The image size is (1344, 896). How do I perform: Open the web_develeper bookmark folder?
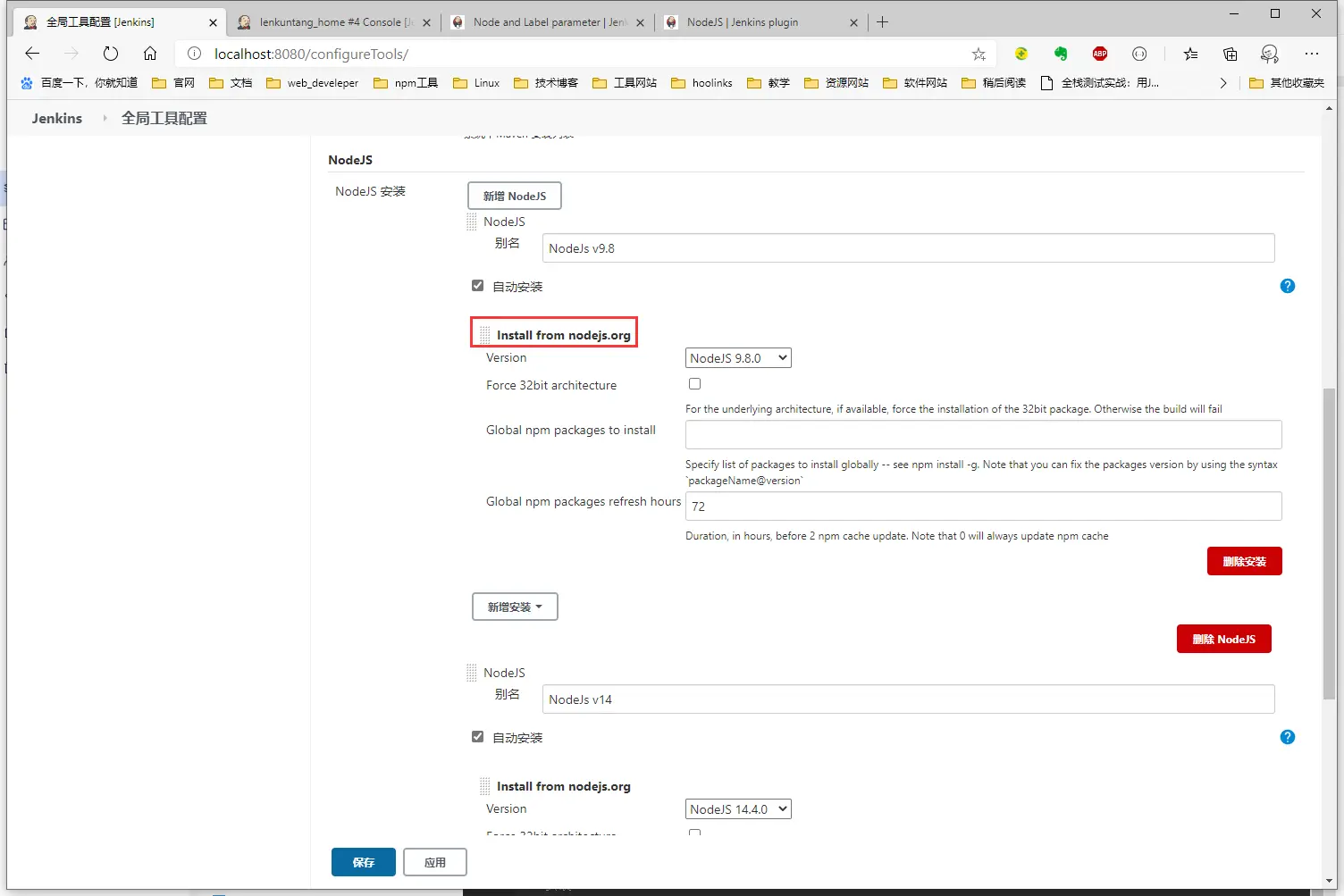pos(312,83)
